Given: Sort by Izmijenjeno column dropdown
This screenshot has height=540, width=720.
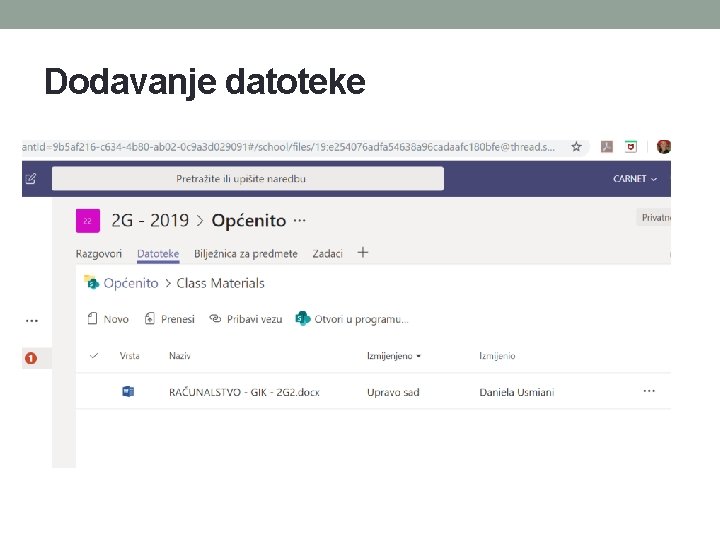Looking at the screenshot, I should point(394,356).
